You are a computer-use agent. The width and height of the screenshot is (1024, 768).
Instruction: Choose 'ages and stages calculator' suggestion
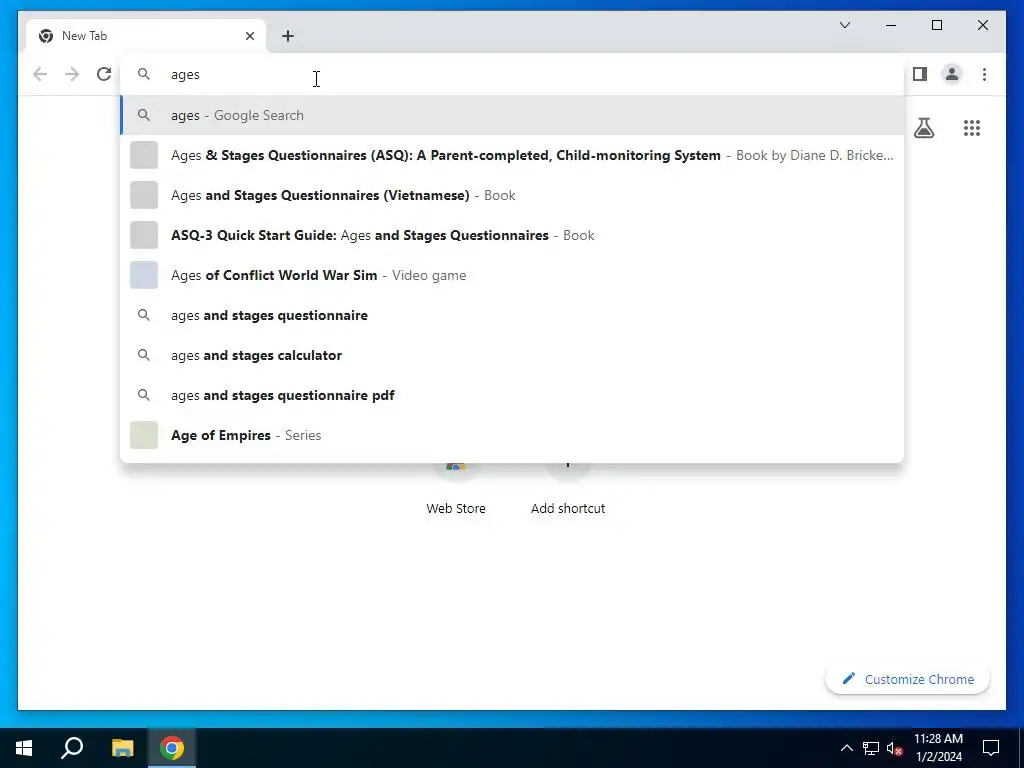pos(513,355)
